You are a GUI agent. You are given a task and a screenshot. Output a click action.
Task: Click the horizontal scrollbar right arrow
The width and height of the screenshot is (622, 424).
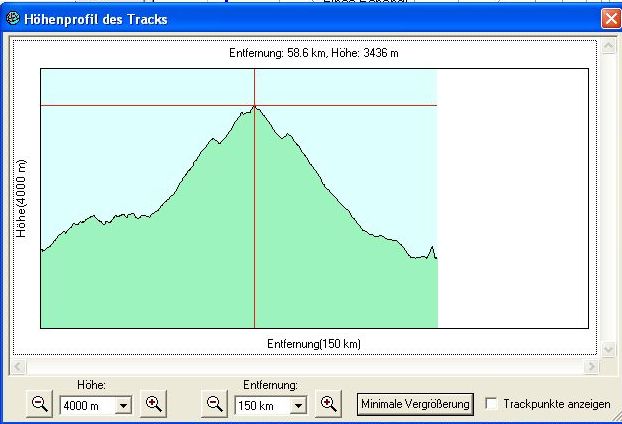tap(596, 367)
